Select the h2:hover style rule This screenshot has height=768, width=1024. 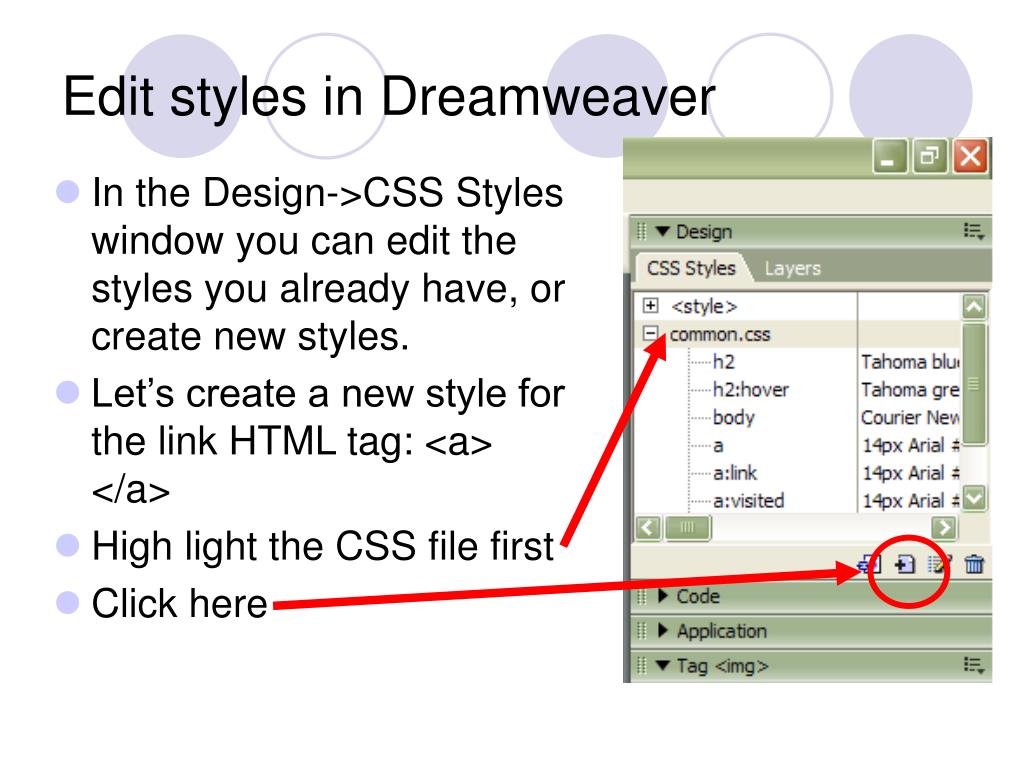pos(750,389)
